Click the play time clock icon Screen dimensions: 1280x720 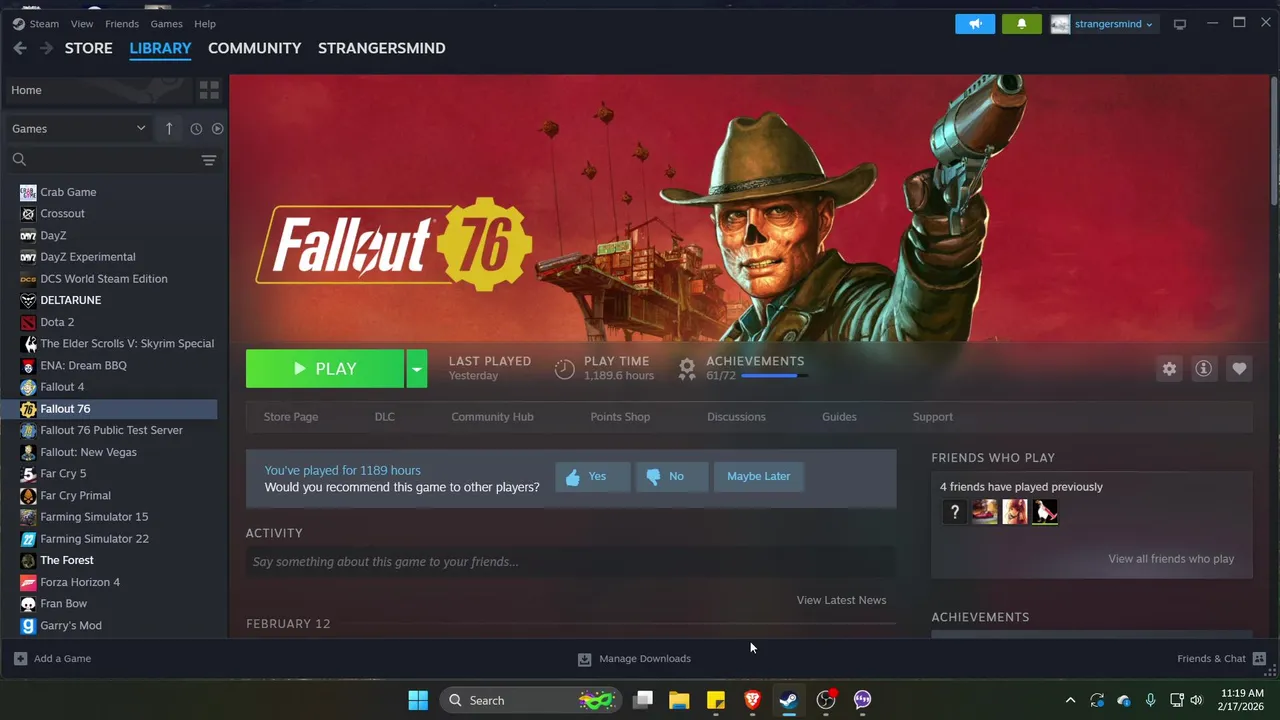[565, 369]
